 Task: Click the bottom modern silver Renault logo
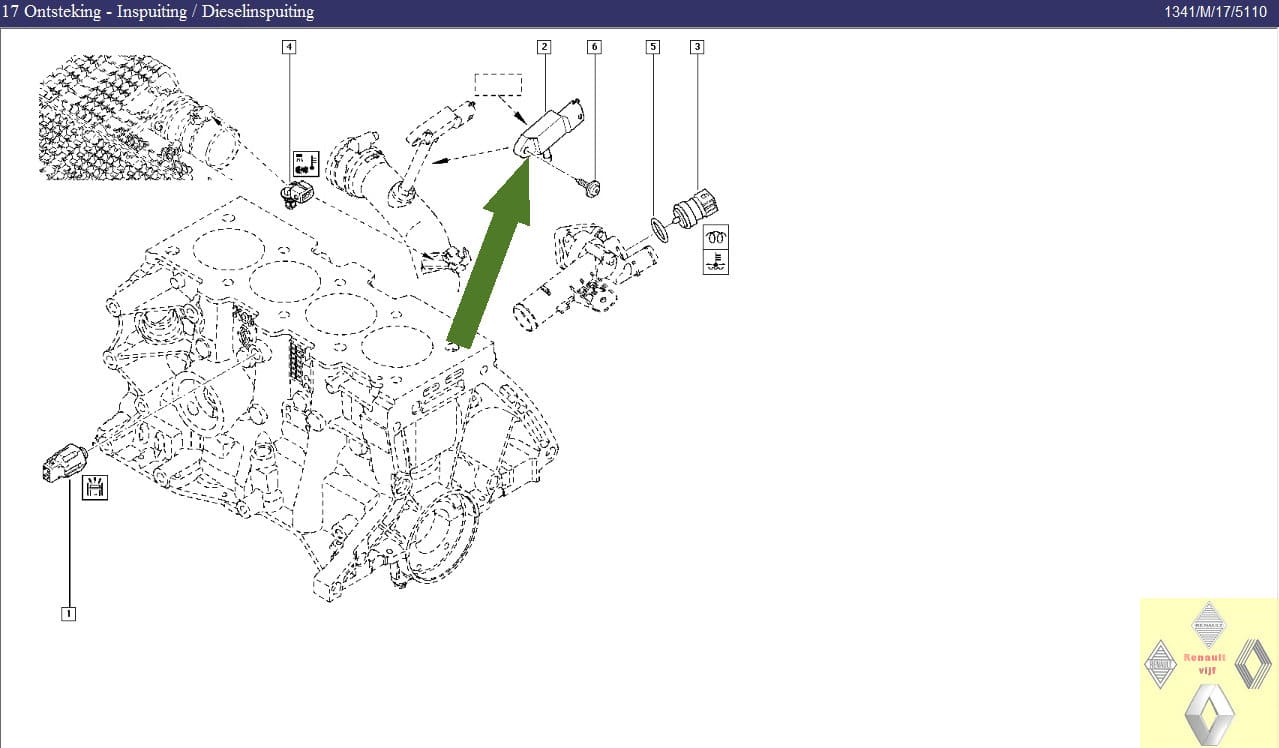[1209, 712]
